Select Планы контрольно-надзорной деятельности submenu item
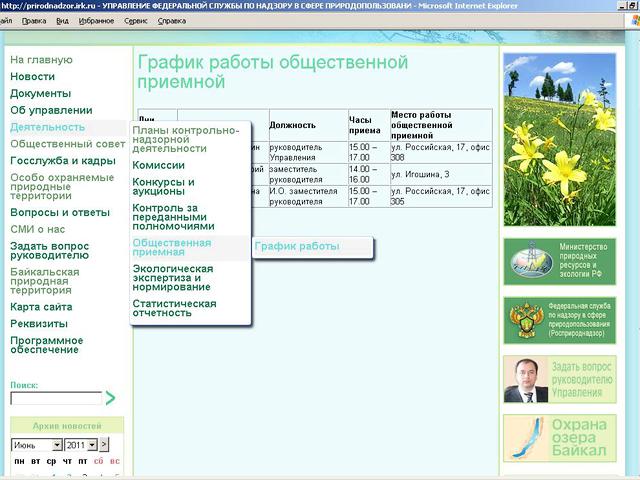The width and height of the screenshot is (640, 480). coord(186,140)
